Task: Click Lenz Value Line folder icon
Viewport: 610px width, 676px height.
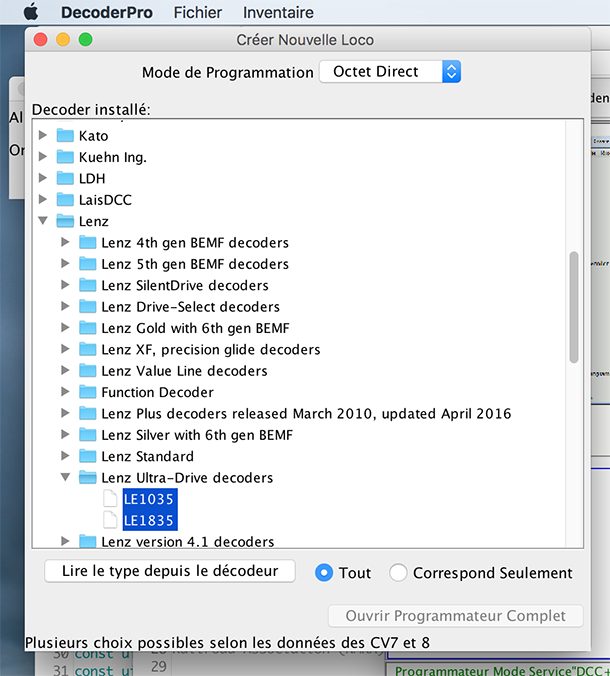Action: click(x=88, y=370)
